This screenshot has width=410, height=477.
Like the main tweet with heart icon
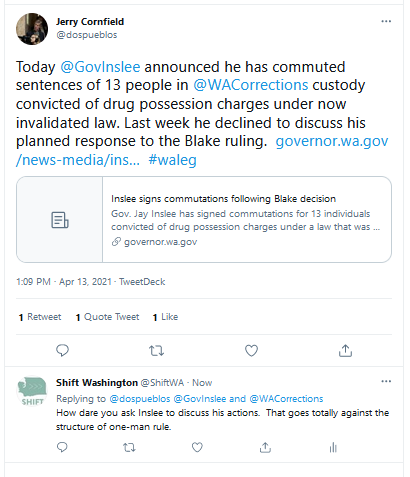coord(251,350)
